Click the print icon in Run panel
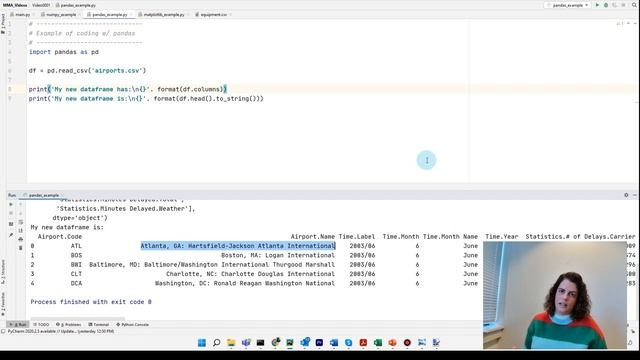 point(20,239)
